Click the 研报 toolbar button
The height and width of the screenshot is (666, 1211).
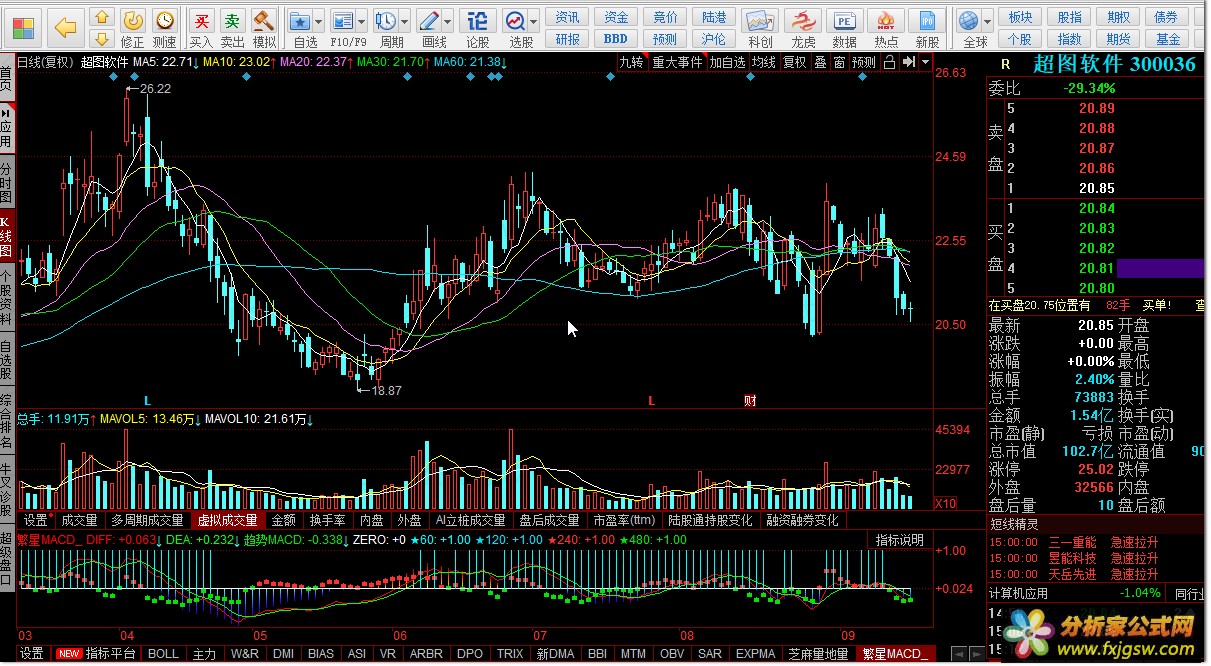[x=568, y=39]
